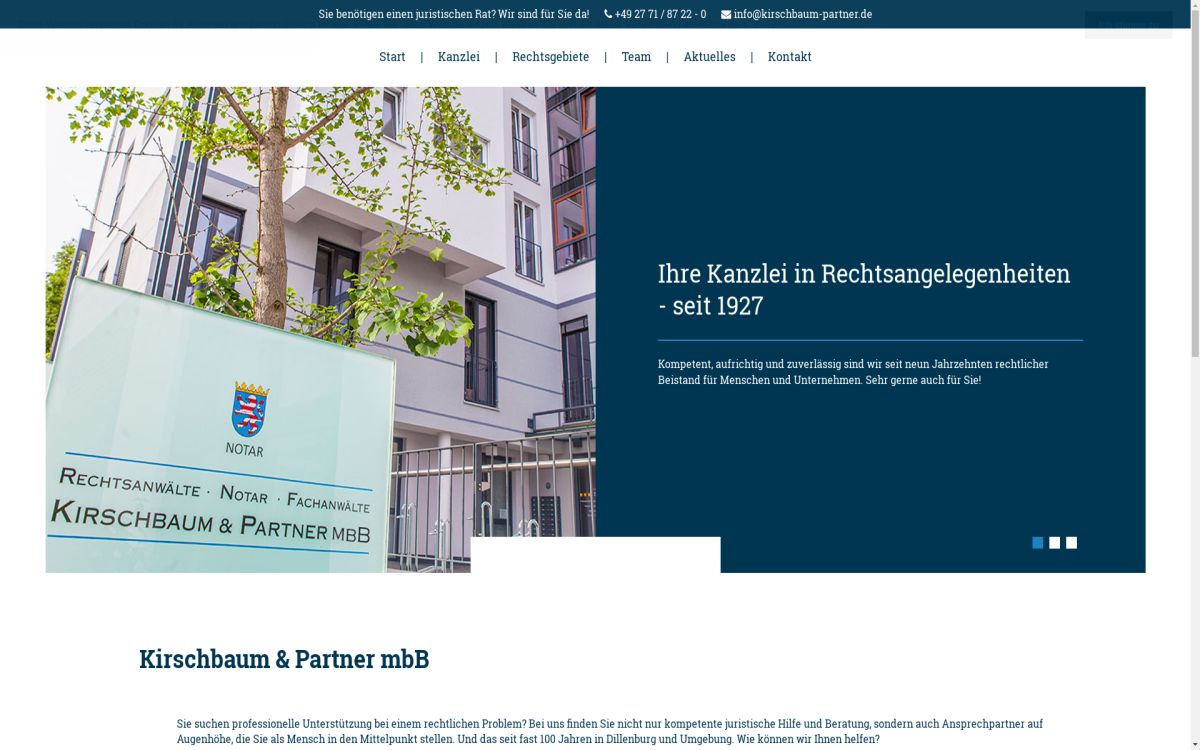Open the Start menu item

tap(392, 57)
